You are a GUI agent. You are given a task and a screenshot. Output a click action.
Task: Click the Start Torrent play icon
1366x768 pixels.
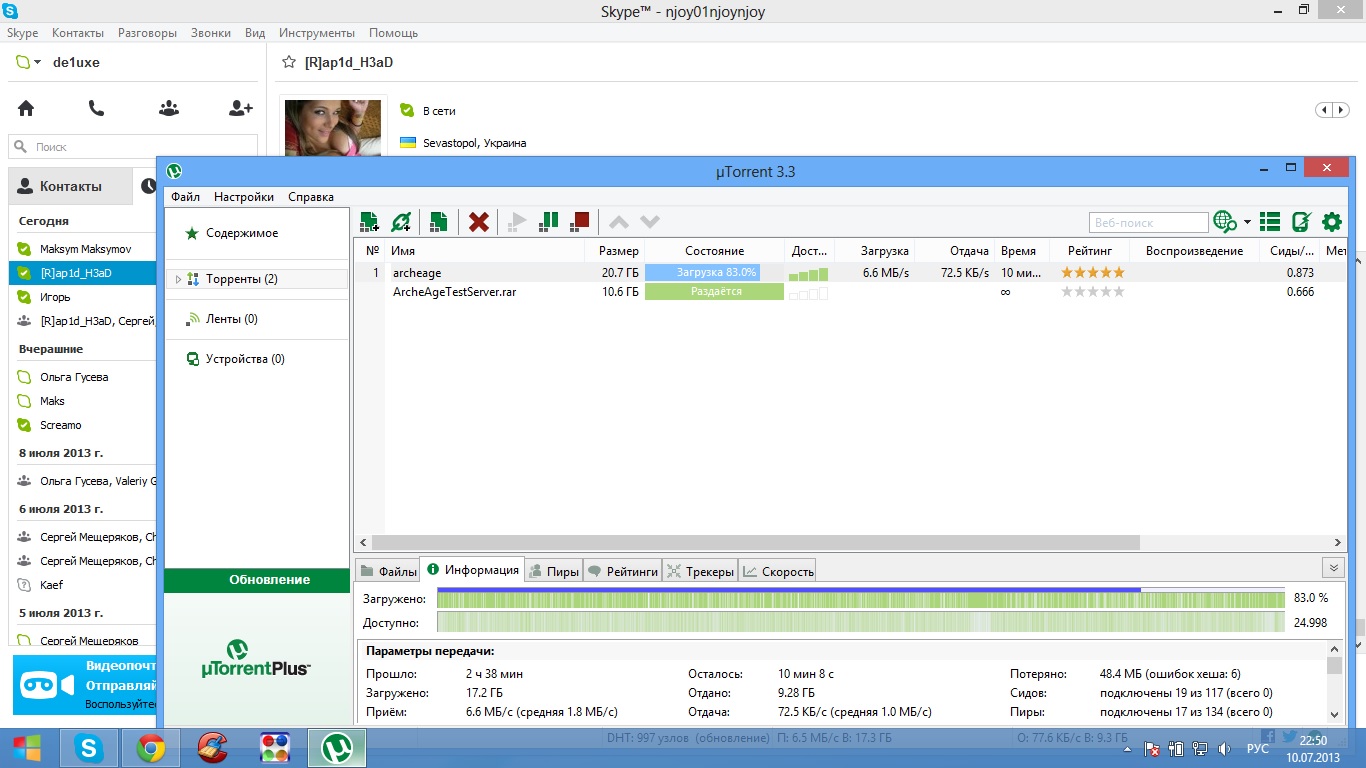pyautogui.click(x=517, y=222)
